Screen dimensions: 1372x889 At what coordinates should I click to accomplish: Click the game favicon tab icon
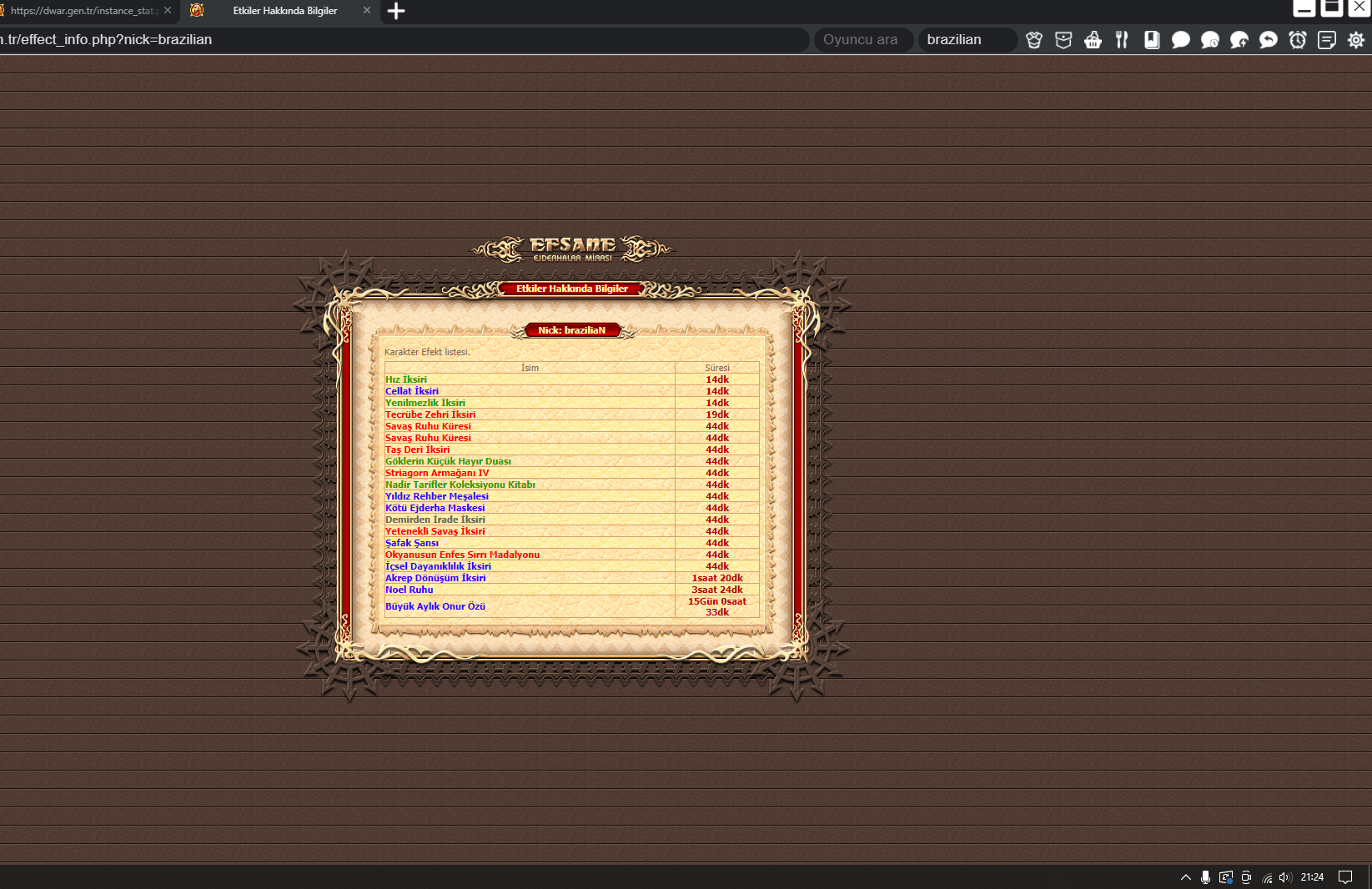197,11
